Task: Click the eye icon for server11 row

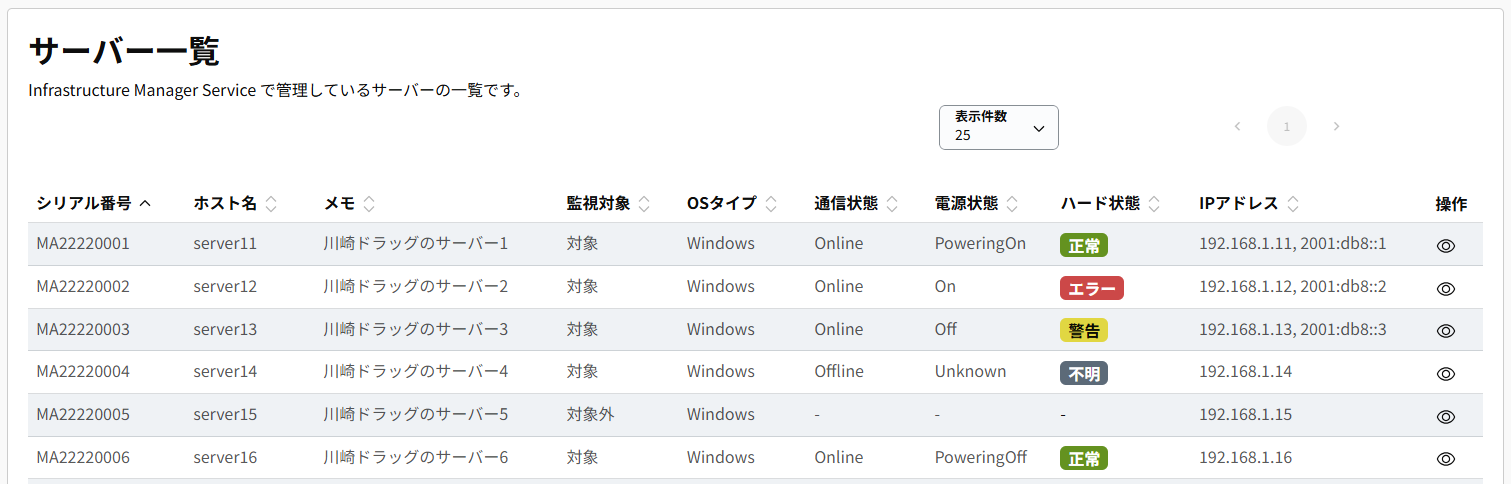Action: point(1445,246)
